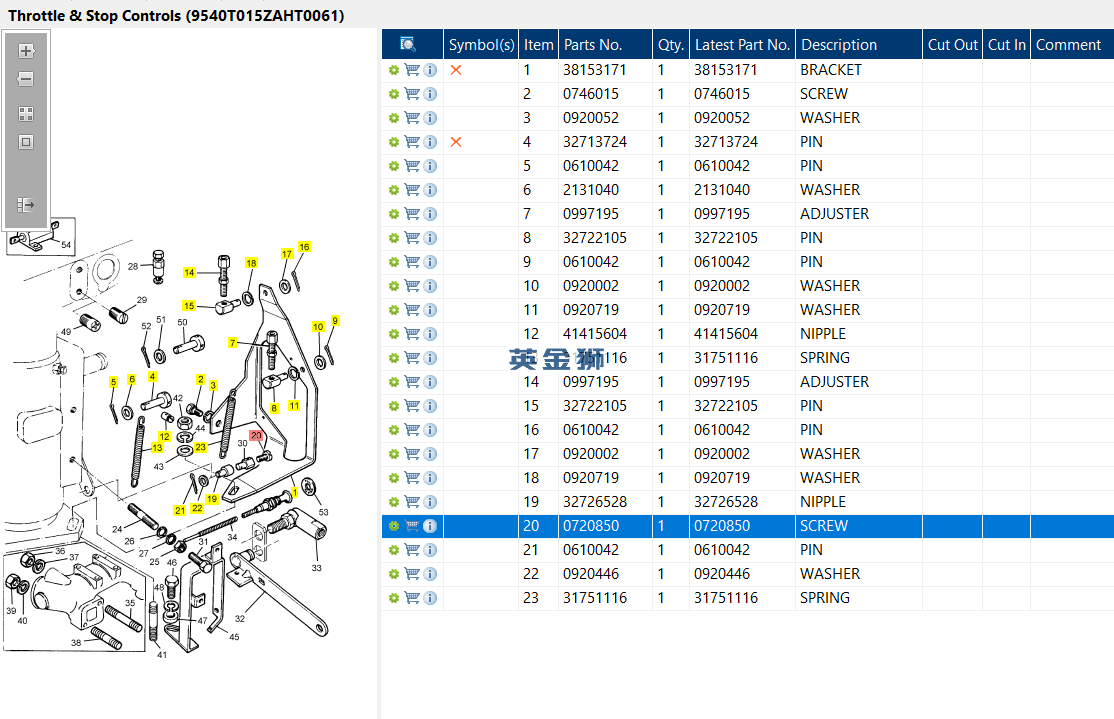The height and width of the screenshot is (719, 1114).
Task: Click description ADJUSTER in item 7 row
Action: tap(835, 214)
